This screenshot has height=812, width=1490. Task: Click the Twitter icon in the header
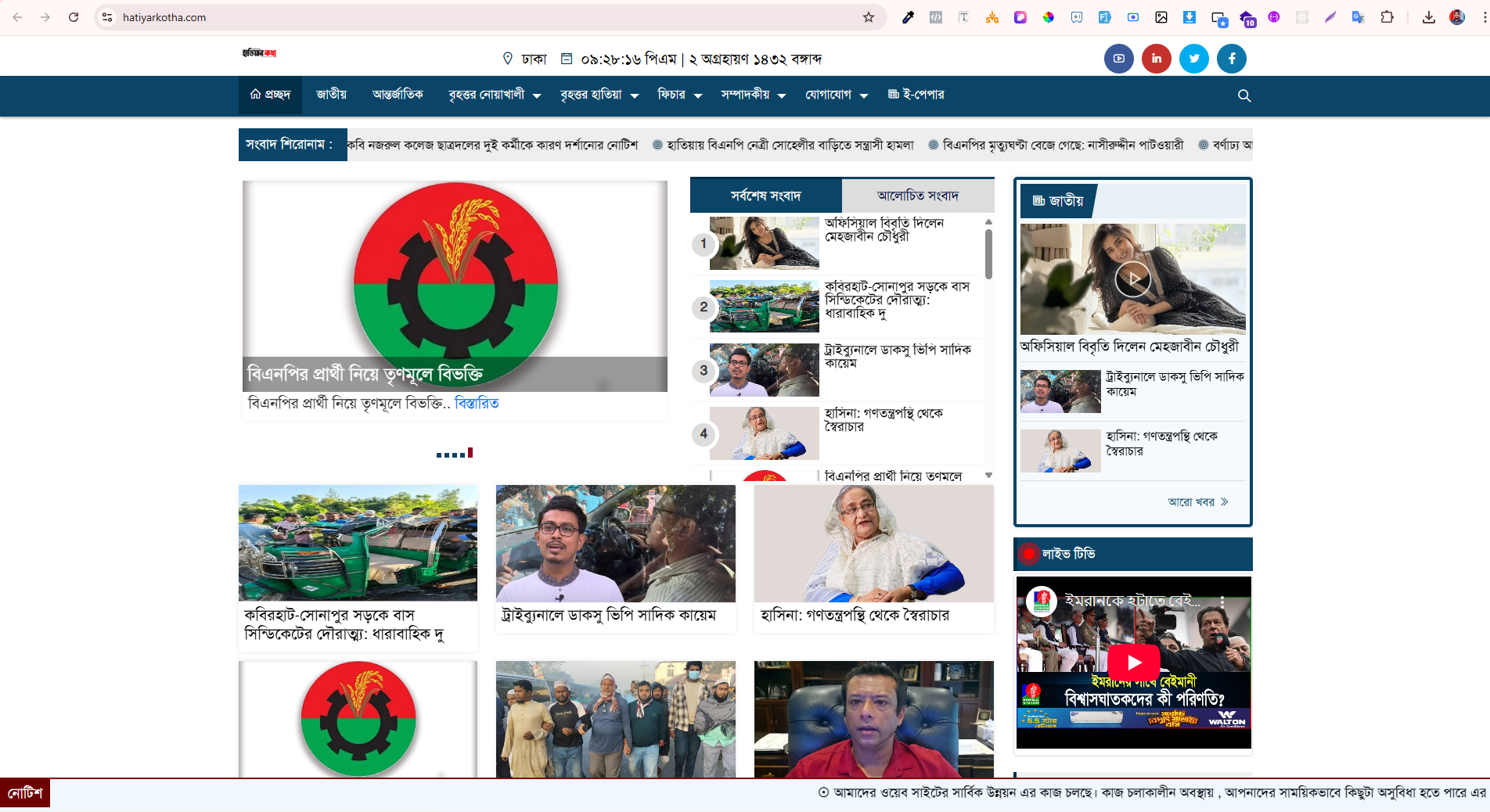click(1193, 59)
